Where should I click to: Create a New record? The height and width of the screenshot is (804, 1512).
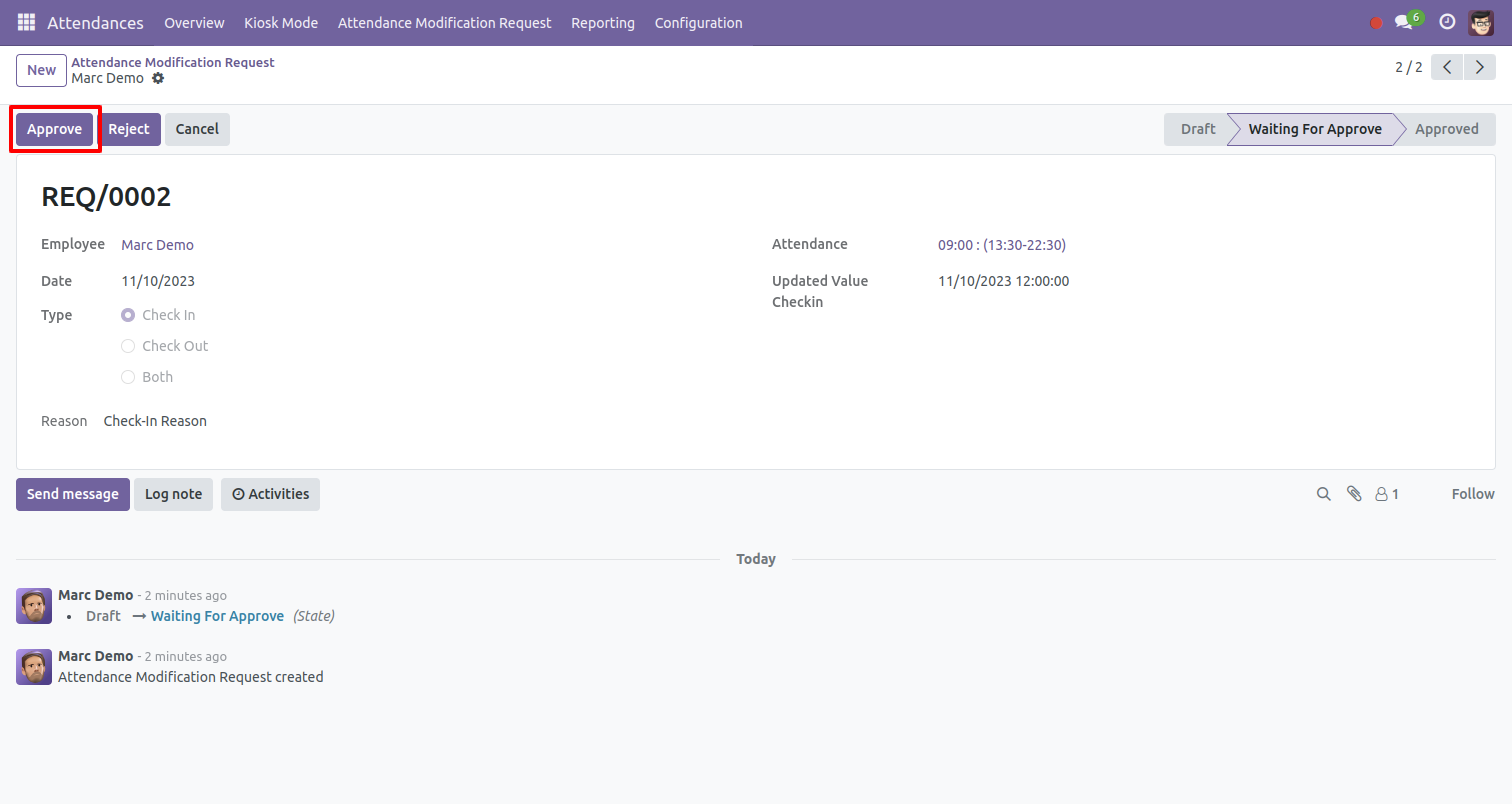[41, 70]
